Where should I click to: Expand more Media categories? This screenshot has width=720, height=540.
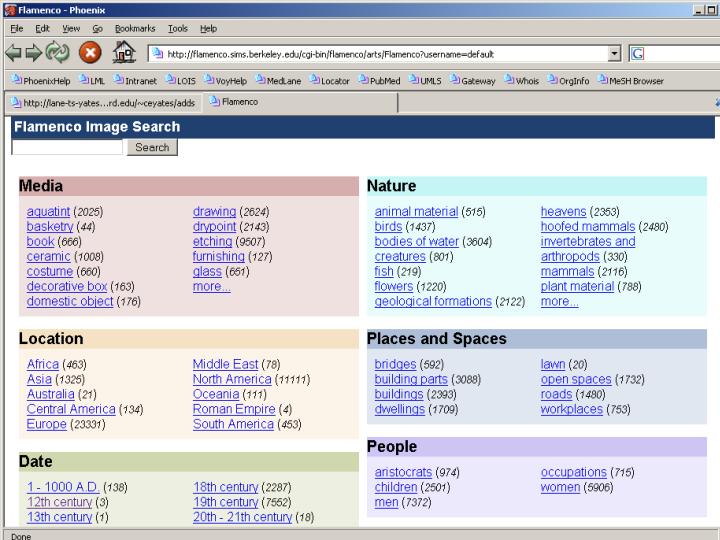pos(211,287)
